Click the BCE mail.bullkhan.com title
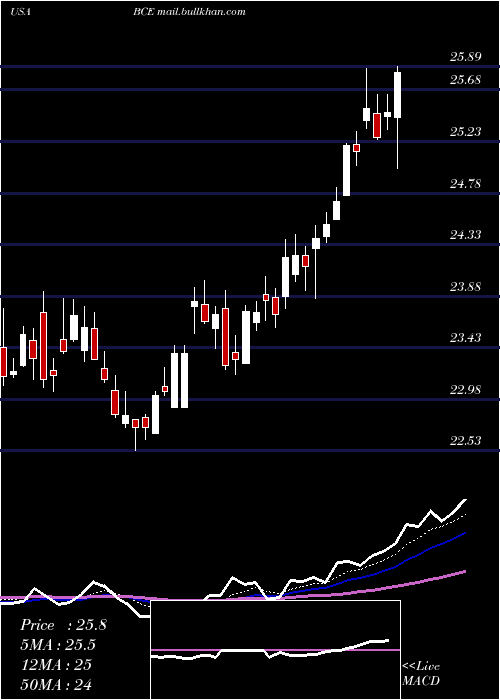The height and width of the screenshot is (700, 500). point(189,12)
